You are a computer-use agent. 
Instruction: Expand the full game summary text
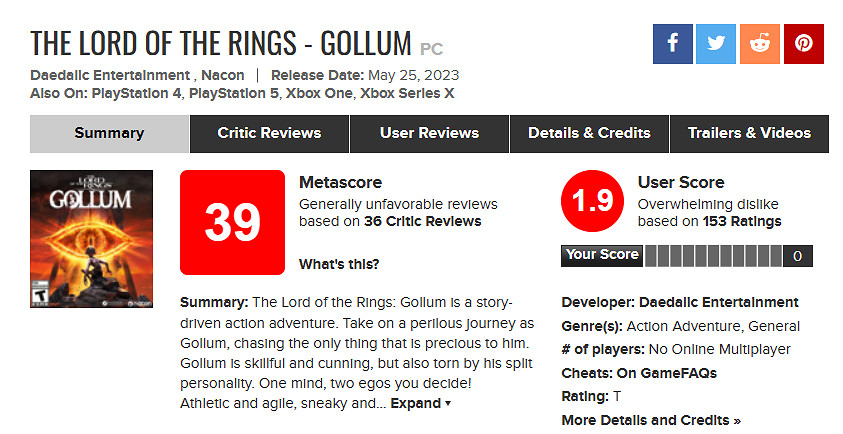[x=420, y=403]
